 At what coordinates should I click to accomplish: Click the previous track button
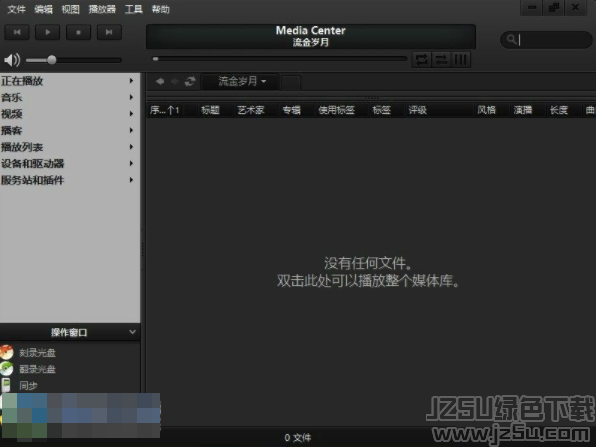pyautogui.click(x=17, y=32)
